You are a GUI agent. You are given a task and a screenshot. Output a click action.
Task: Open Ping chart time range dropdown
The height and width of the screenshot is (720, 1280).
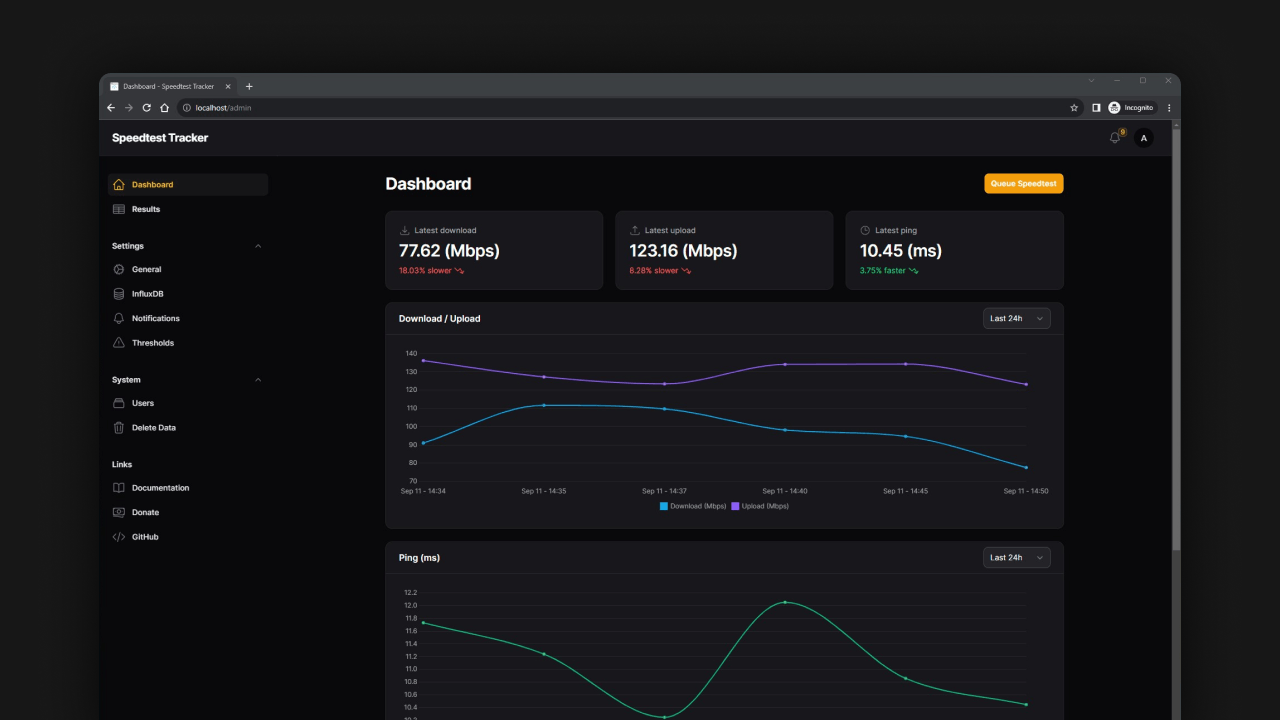[x=1016, y=558]
